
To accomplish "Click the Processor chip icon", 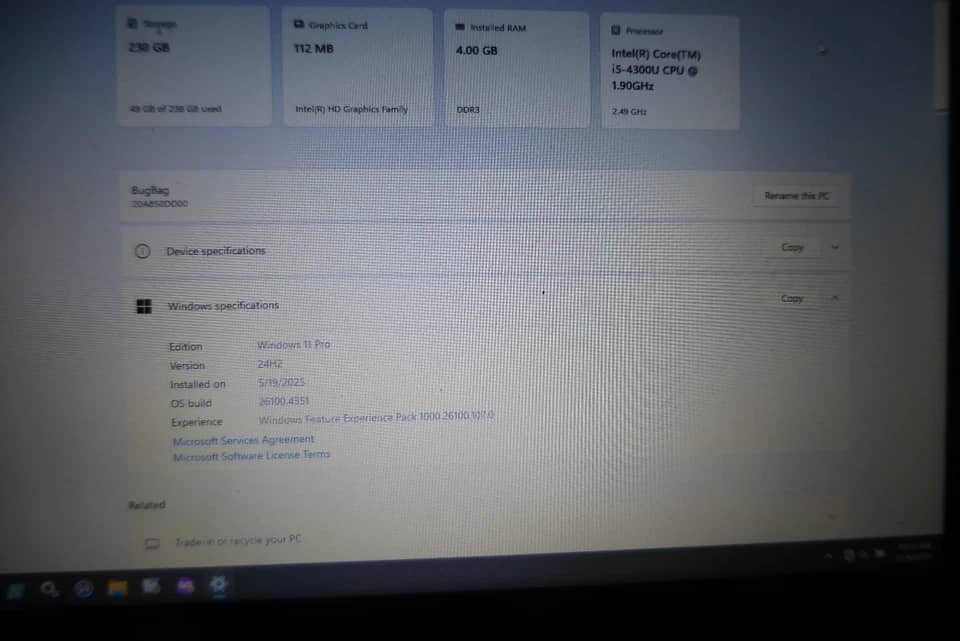I will [x=615, y=30].
